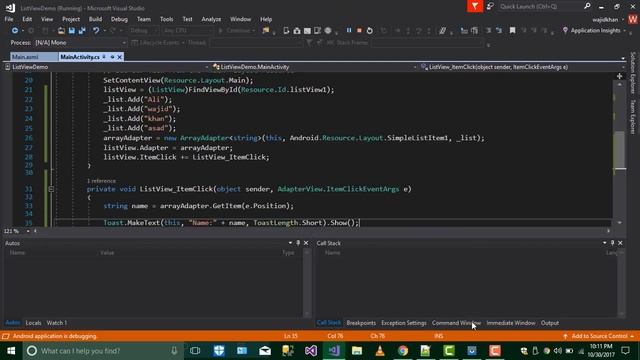The width and height of the screenshot is (640, 360).
Task: Open the Immediate Window tab
Action: (511, 323)
